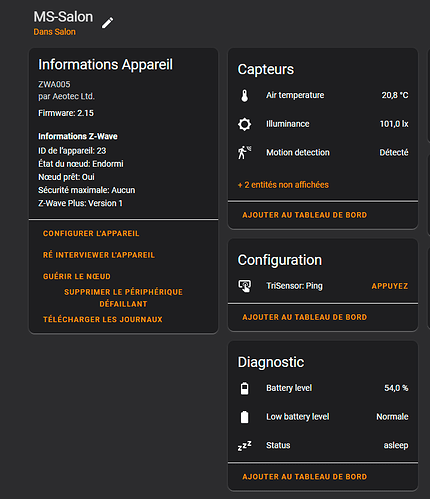The image size is (430, 499).
Task: Click the Motion detection walking icon
Action: 245,153
